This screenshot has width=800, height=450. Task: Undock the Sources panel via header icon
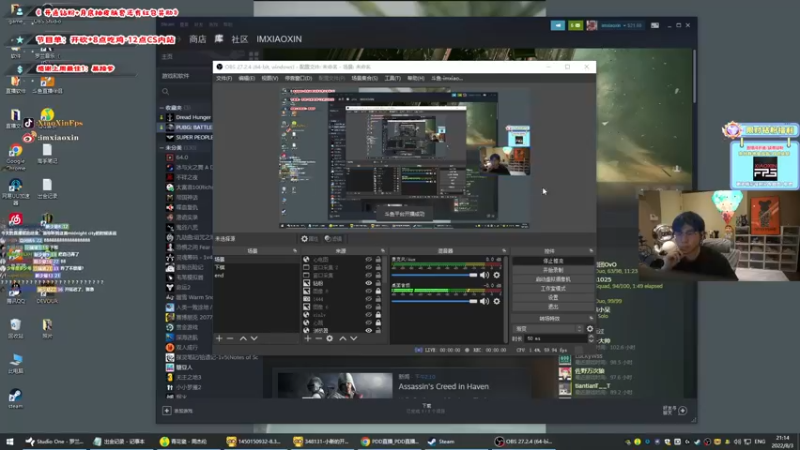383,251
